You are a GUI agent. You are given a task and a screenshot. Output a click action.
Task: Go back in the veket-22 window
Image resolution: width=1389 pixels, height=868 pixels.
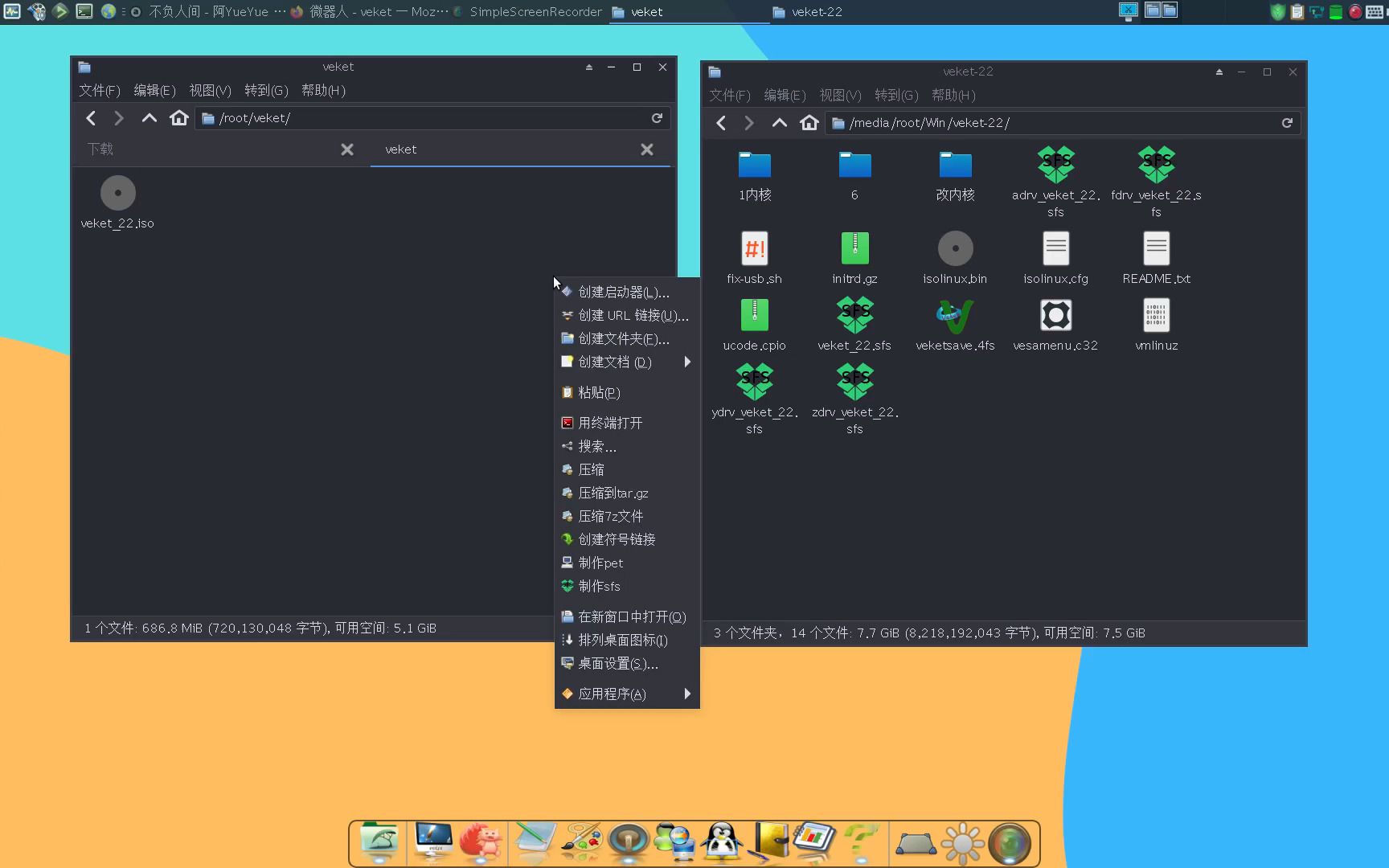point(721,123)
